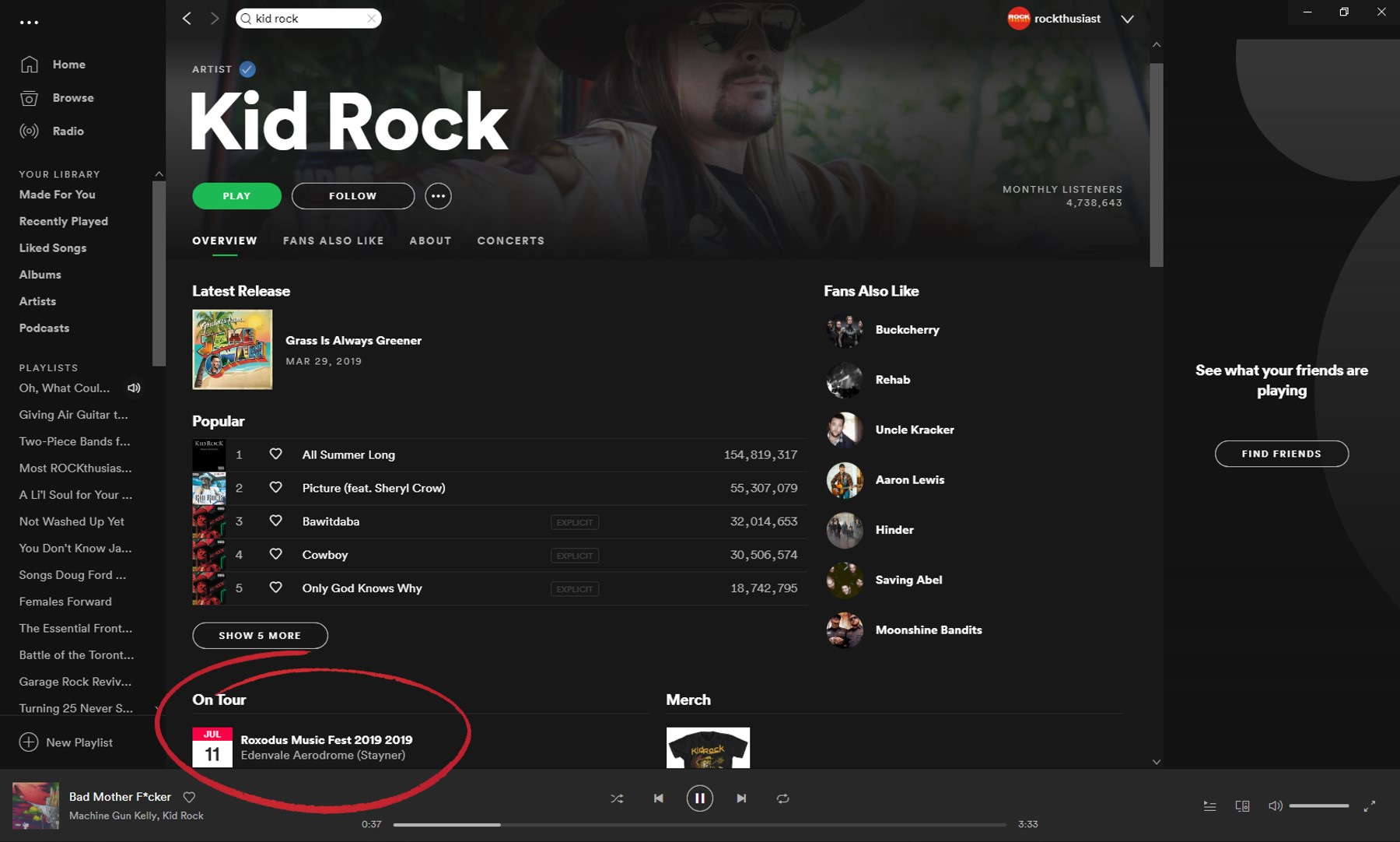Open Machine Gun Kelly artist link
This screenshot has height=842, width=1400.
point(113,816)
